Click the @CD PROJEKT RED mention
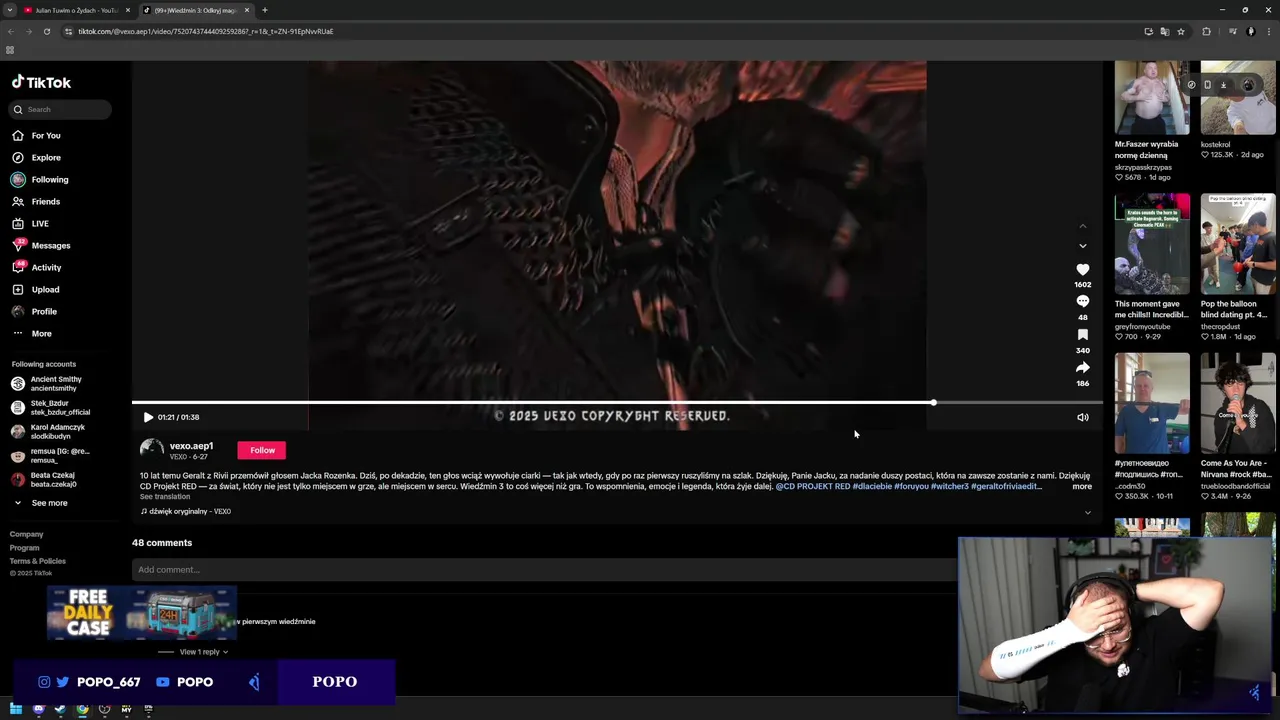 [812, 486]
